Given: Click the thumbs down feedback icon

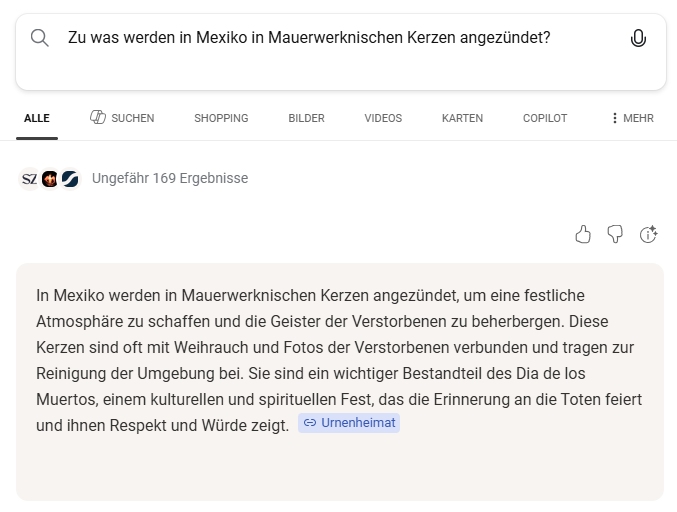Looking at the screenshot, I should point(615,235).
